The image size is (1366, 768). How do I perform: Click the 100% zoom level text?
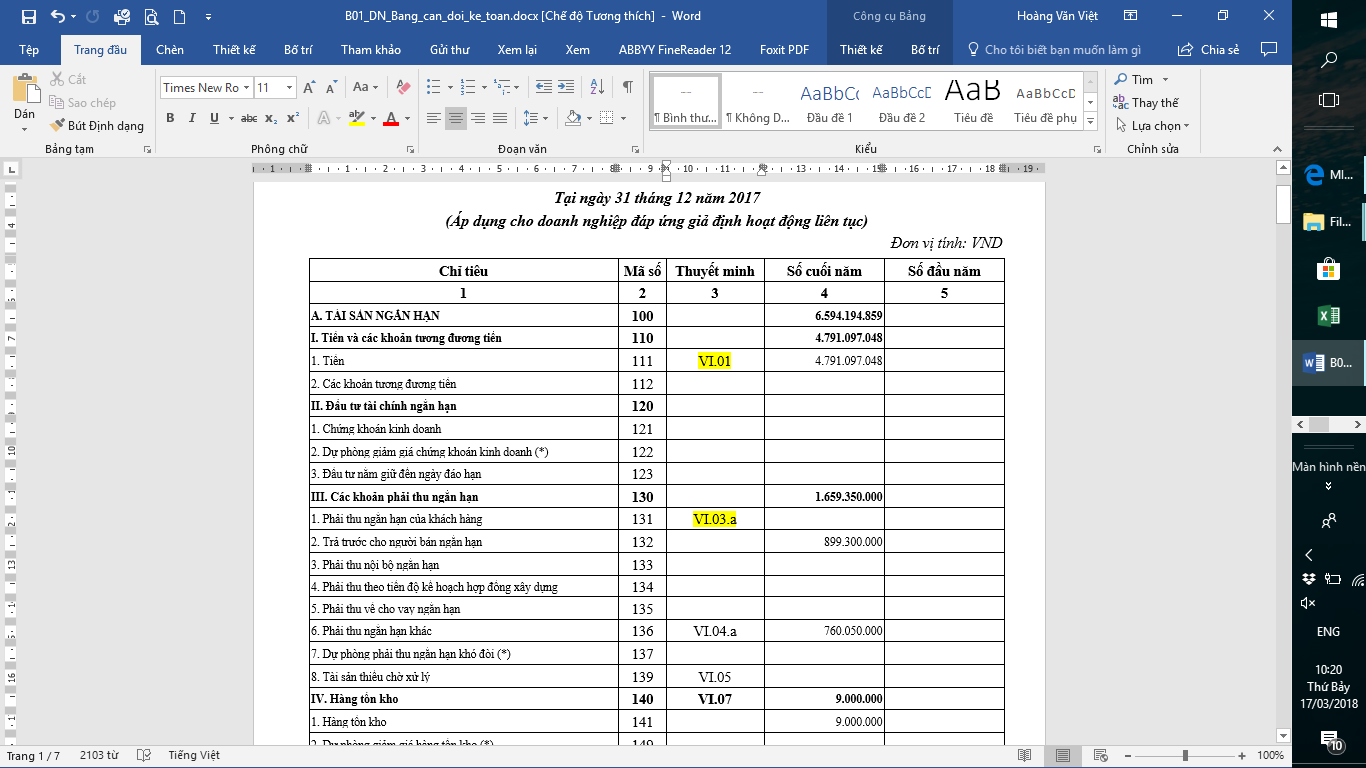(x=1270, y=755)
